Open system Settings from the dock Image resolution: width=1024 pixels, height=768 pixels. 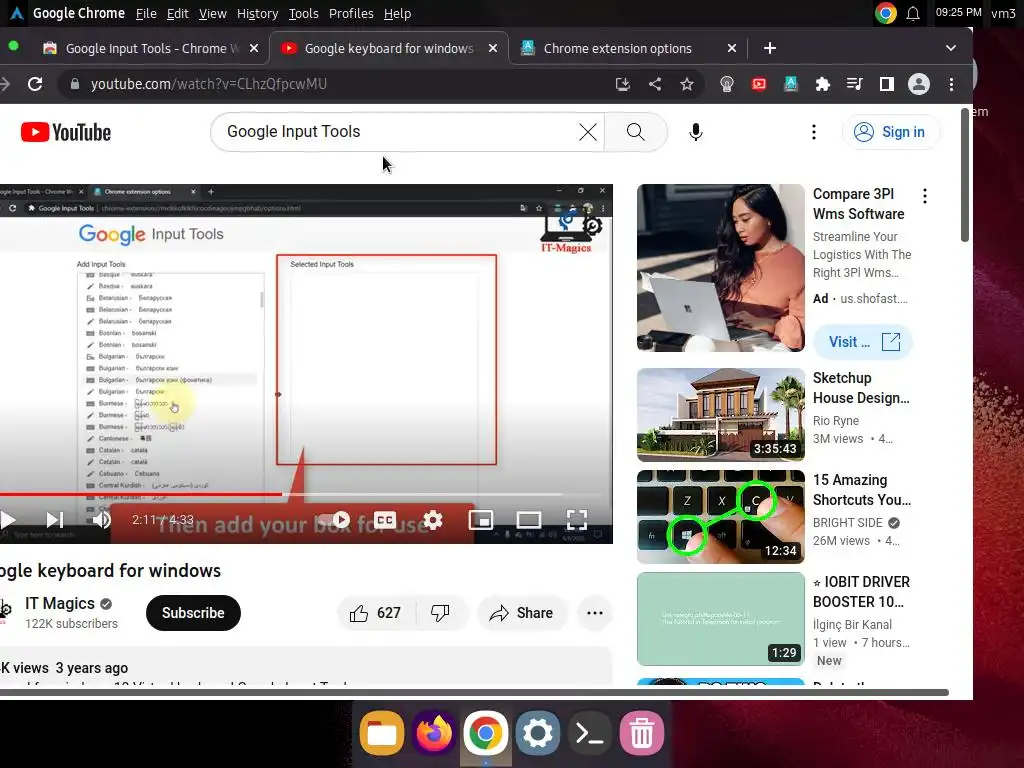[537, 733]
